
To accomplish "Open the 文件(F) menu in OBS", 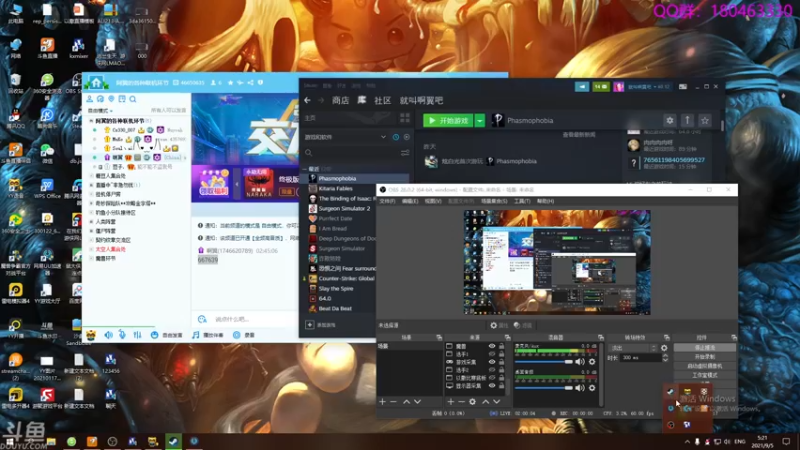I will (387, 201).
